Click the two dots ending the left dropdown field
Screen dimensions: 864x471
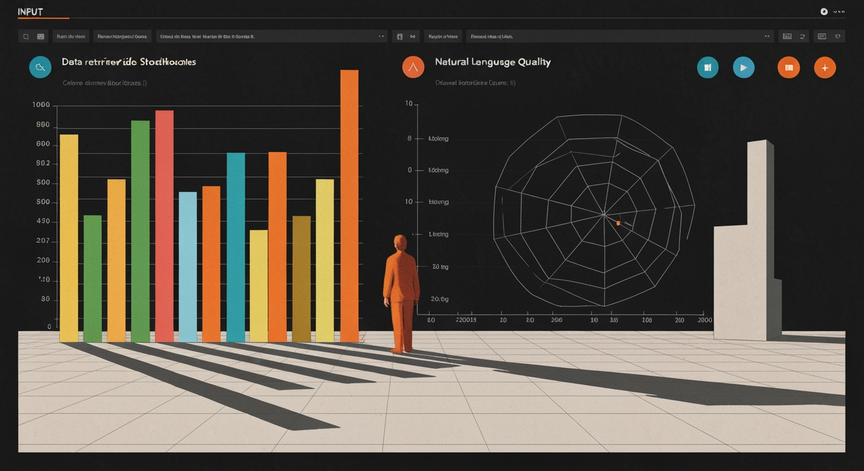(x=381, y=36)
